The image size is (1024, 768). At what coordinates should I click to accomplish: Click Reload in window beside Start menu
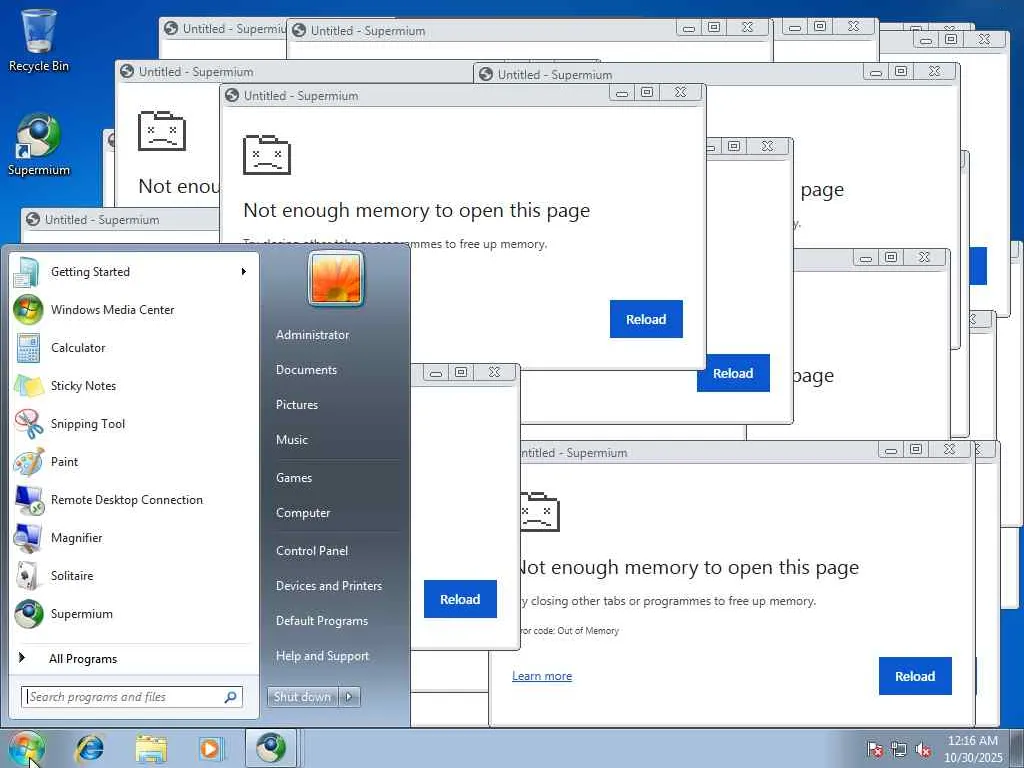[x=460, y=599]
